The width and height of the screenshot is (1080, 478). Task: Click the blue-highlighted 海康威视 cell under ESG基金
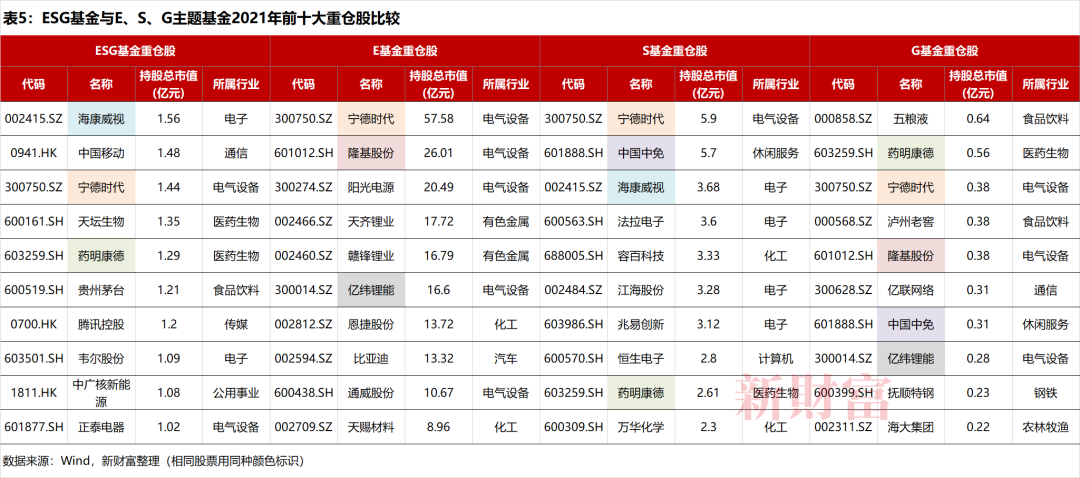click(x=101, y=119)
